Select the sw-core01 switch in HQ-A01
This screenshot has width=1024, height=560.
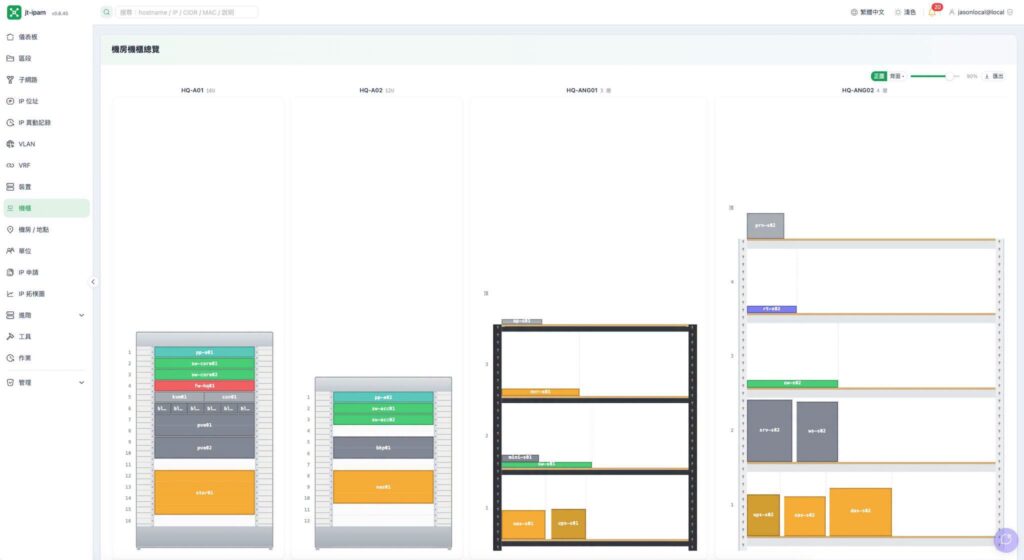pos(204,364)
